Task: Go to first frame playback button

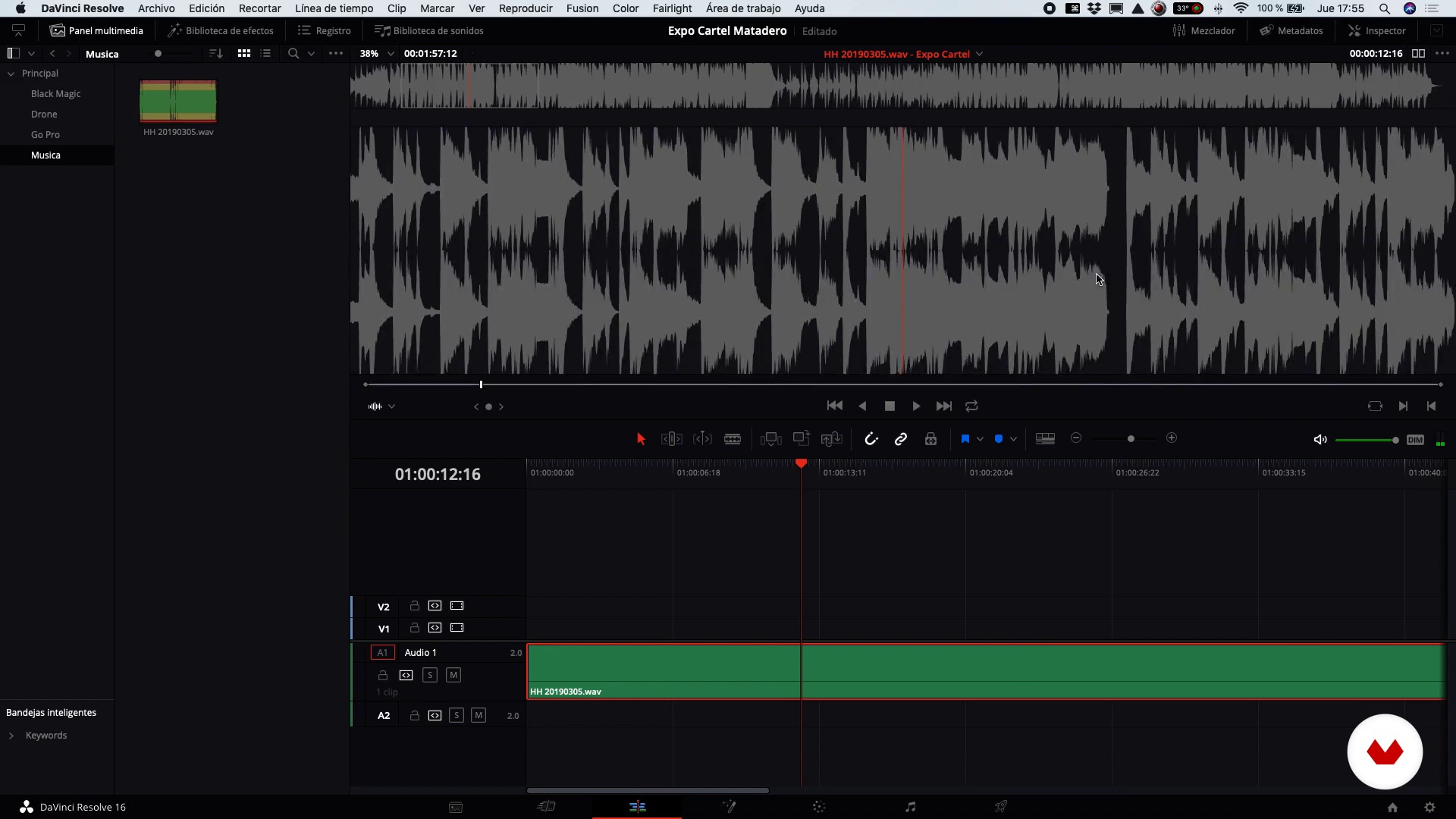Action: tap(835, 406)
